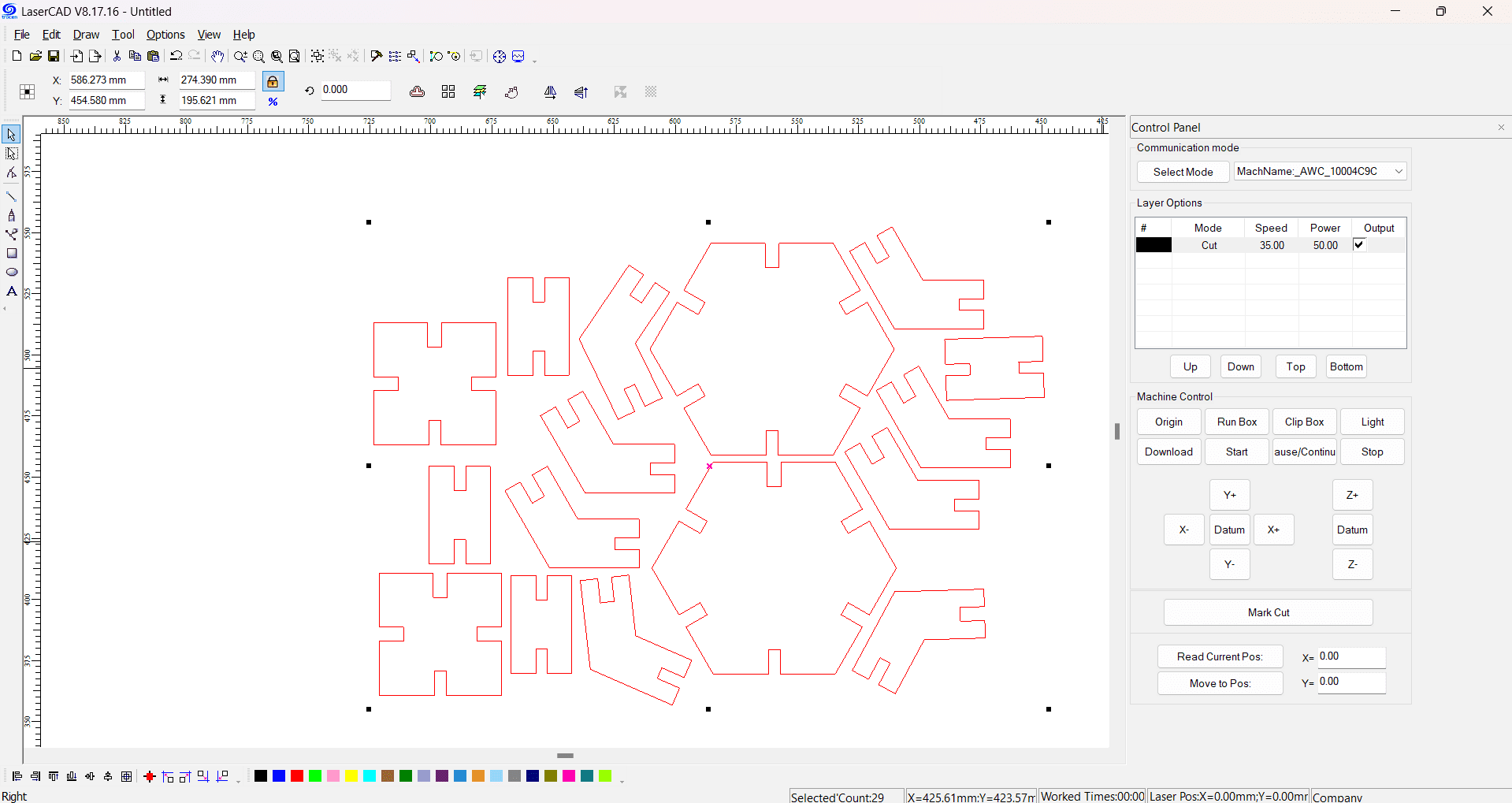Click the width field showing 274.390 mm

pos(216,80)
